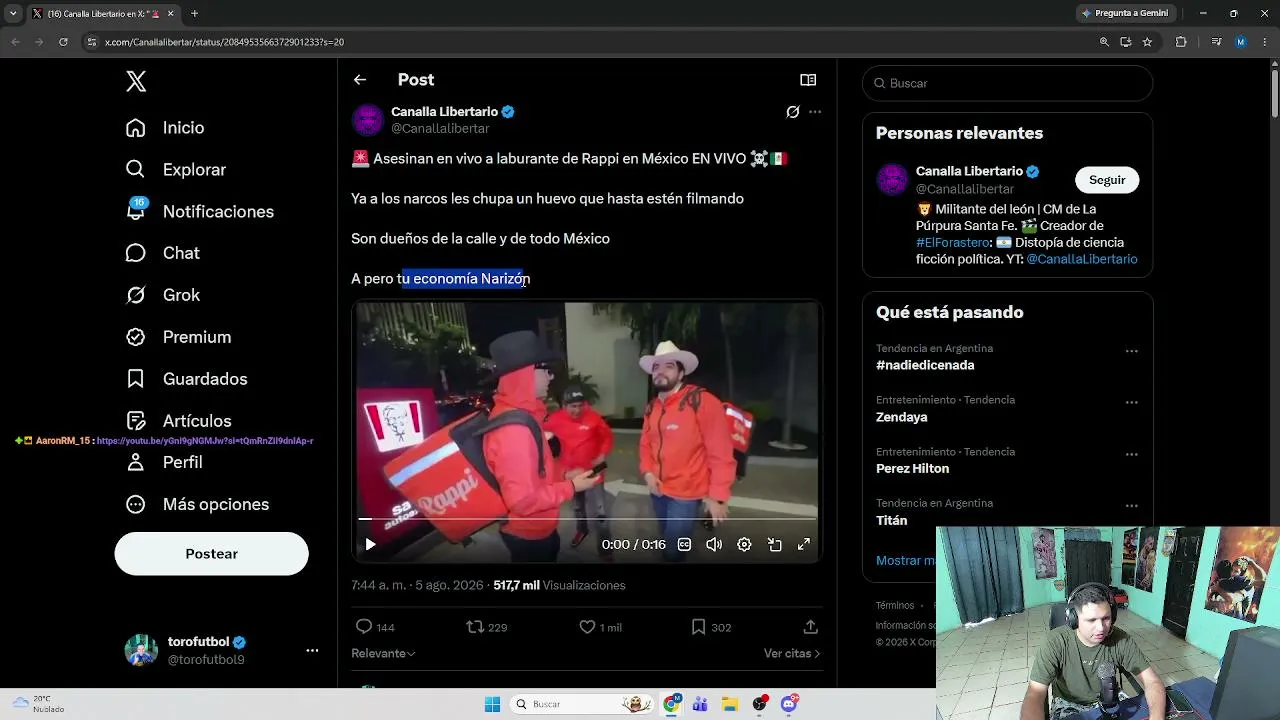Image resolution: width=1280 pixels, height=720 pixels.
Task: Expand the Relevante replies sort dropdown
Action: pyautogui.click(x=383, y=653)
